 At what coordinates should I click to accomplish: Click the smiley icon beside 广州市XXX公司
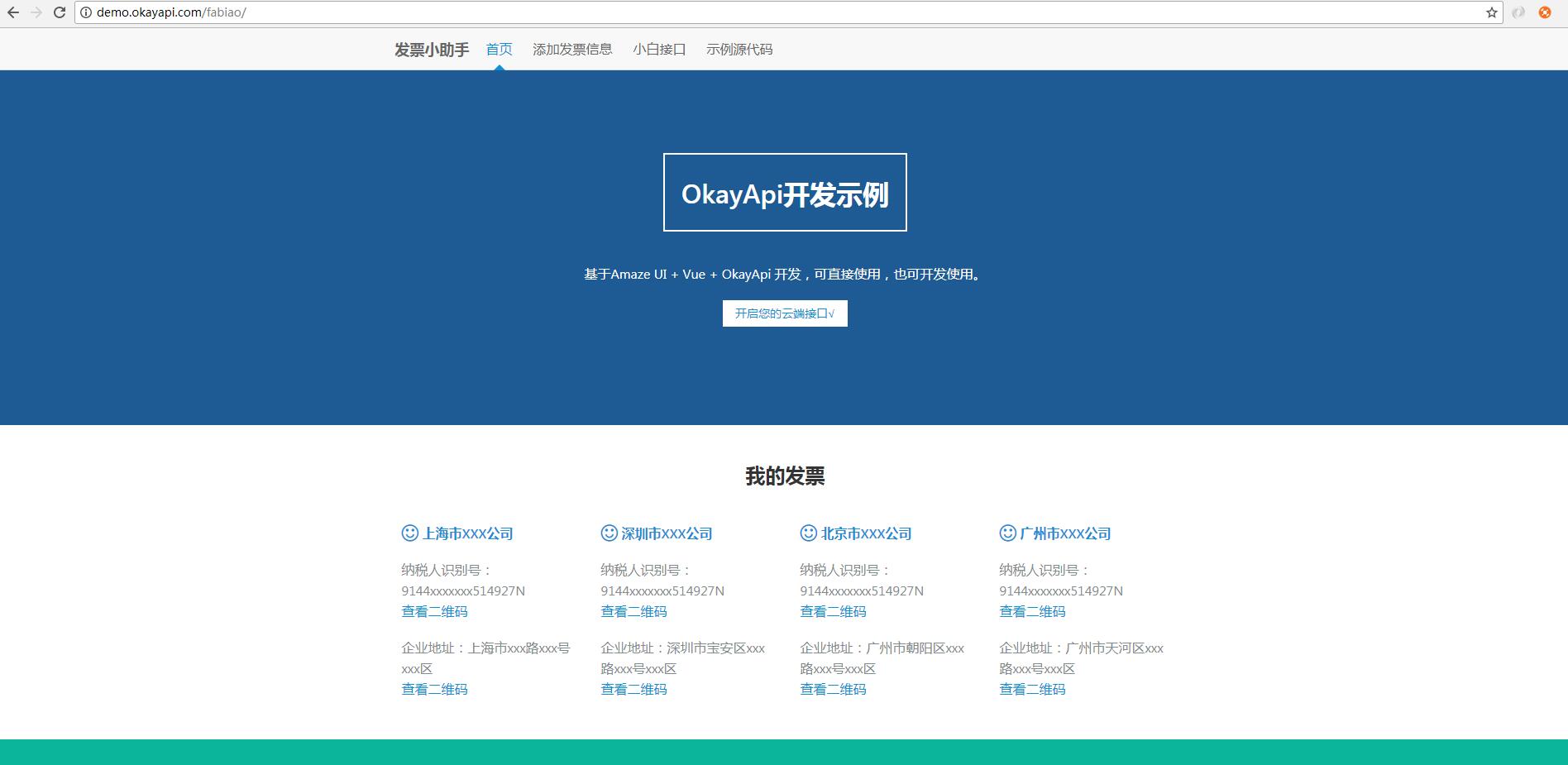click(x=1005, y=533)
